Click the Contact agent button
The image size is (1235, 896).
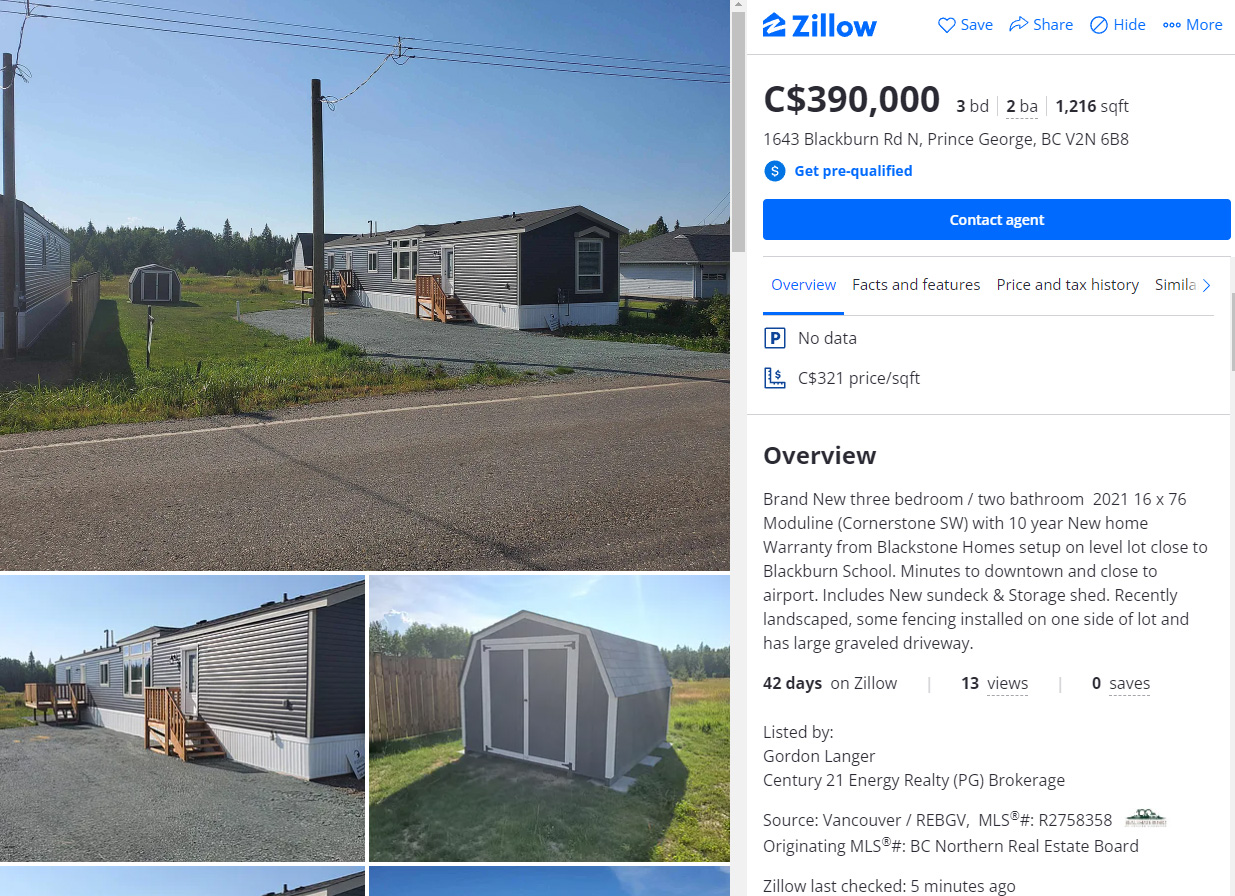point(997,220)
